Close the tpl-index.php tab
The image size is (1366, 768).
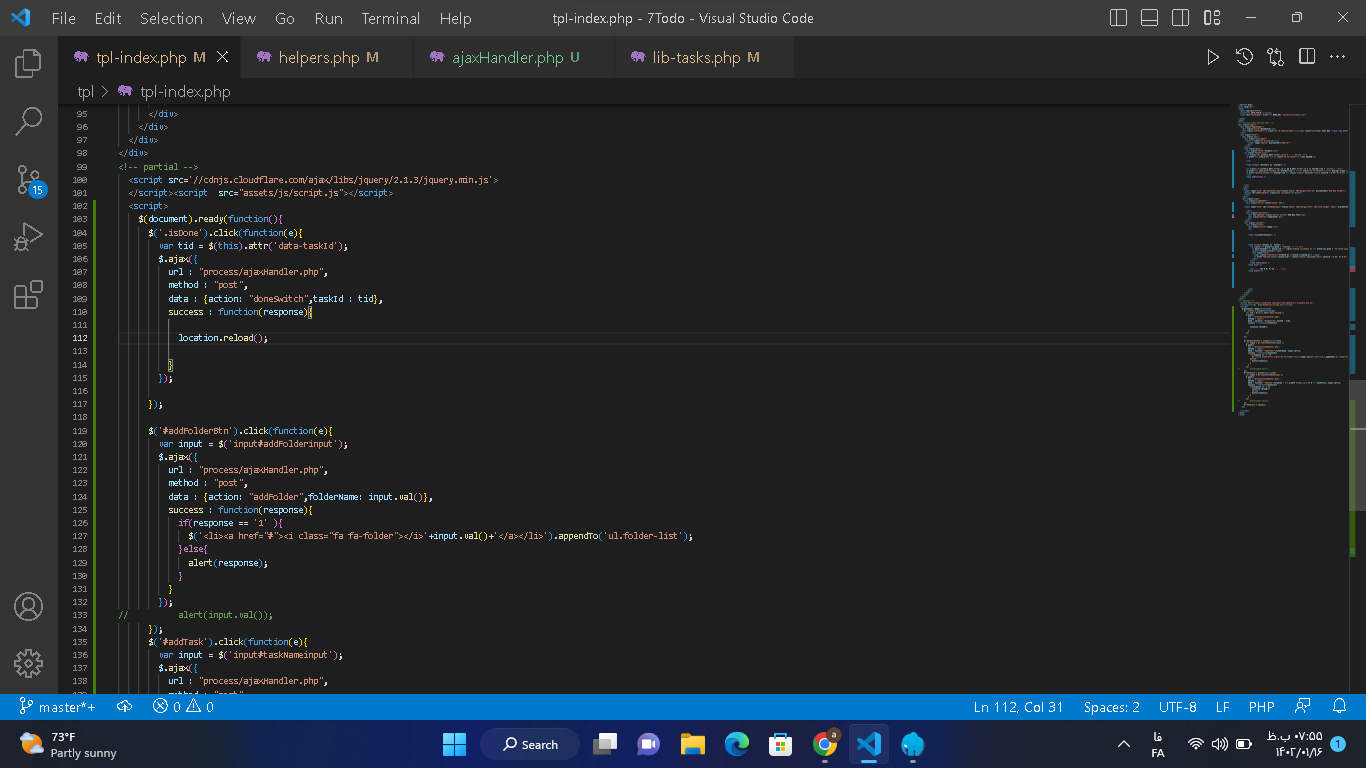(222, 57)
